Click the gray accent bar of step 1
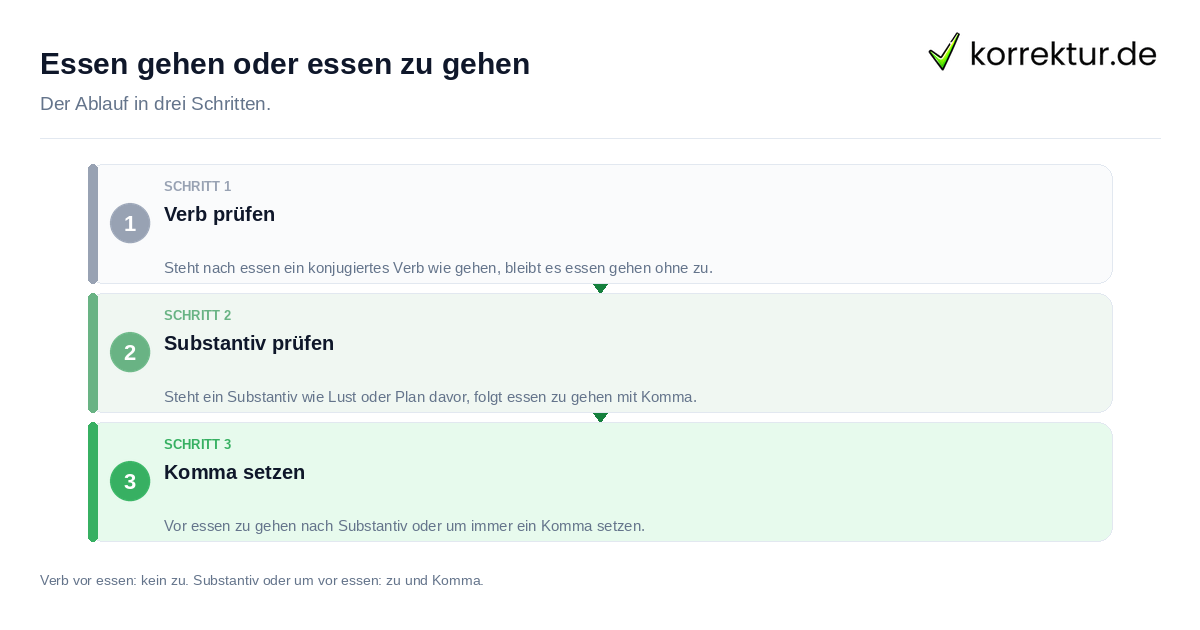The width and height of the screenshot is (1200, 630). coord(93,224)
